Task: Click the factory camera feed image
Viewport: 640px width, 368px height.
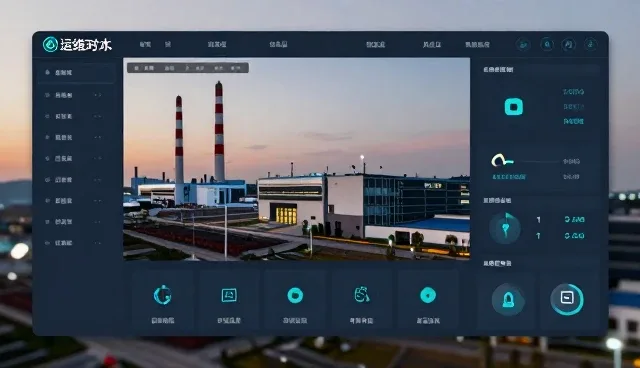Action: pos(296,159)
